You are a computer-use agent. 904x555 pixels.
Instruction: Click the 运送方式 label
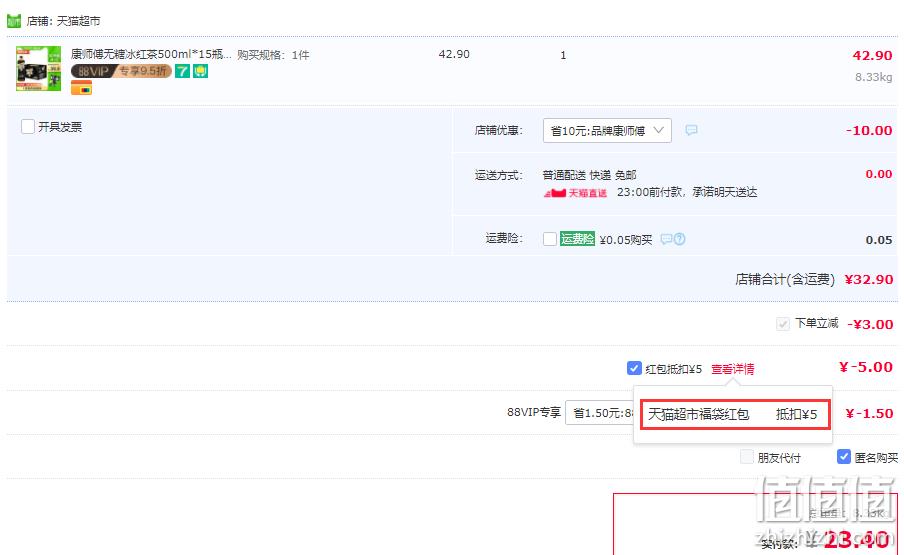pos(499,175)
